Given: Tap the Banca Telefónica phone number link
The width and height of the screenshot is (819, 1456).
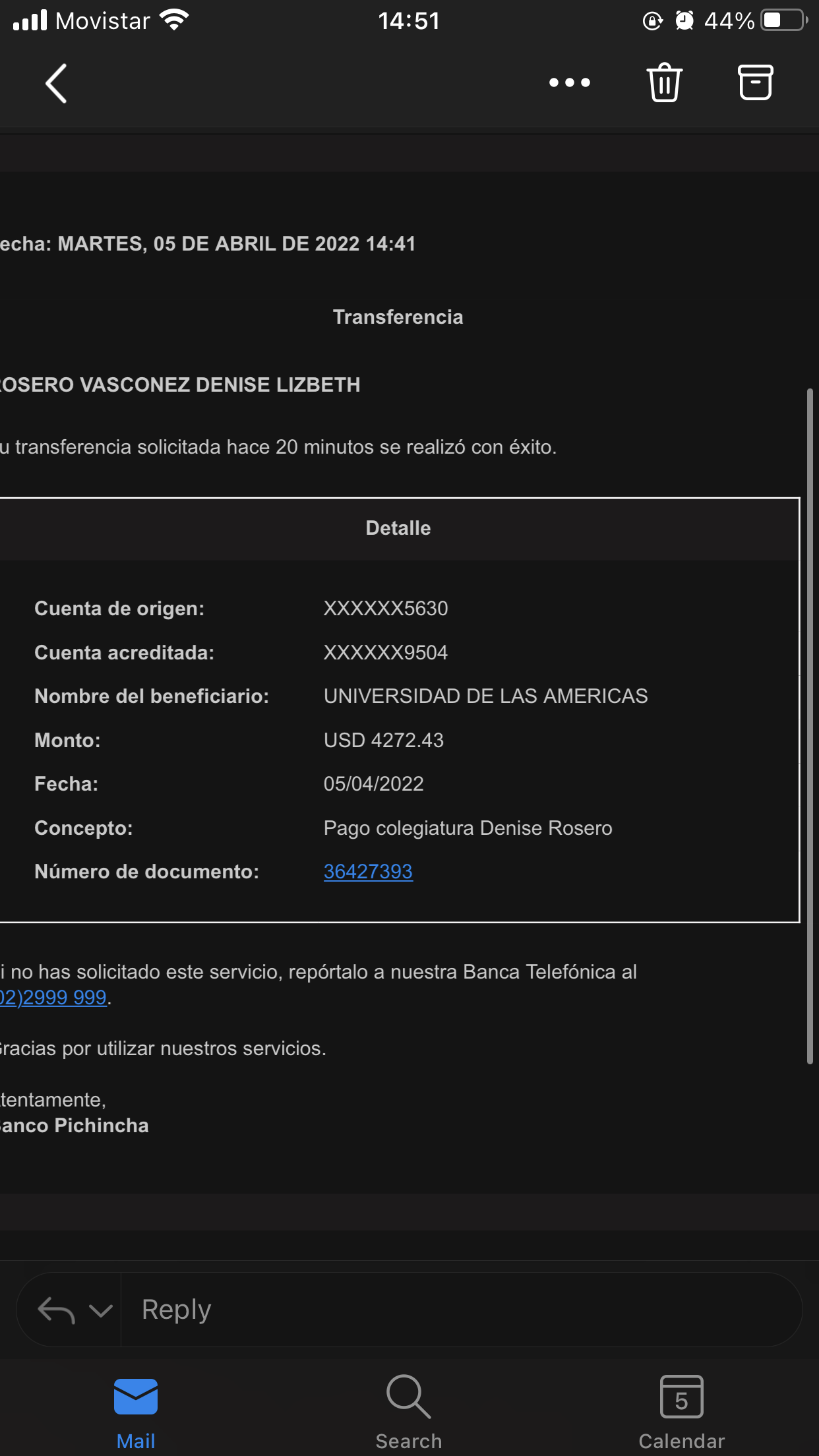Looking at the screenshot, I should tap(54, 998).
